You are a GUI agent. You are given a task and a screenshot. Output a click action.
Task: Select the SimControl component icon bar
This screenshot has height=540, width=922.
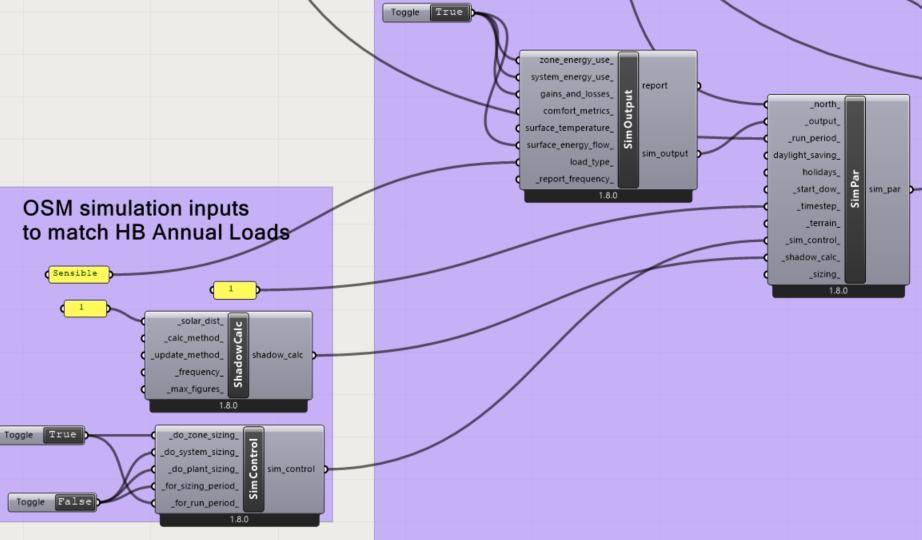point(253,469)
